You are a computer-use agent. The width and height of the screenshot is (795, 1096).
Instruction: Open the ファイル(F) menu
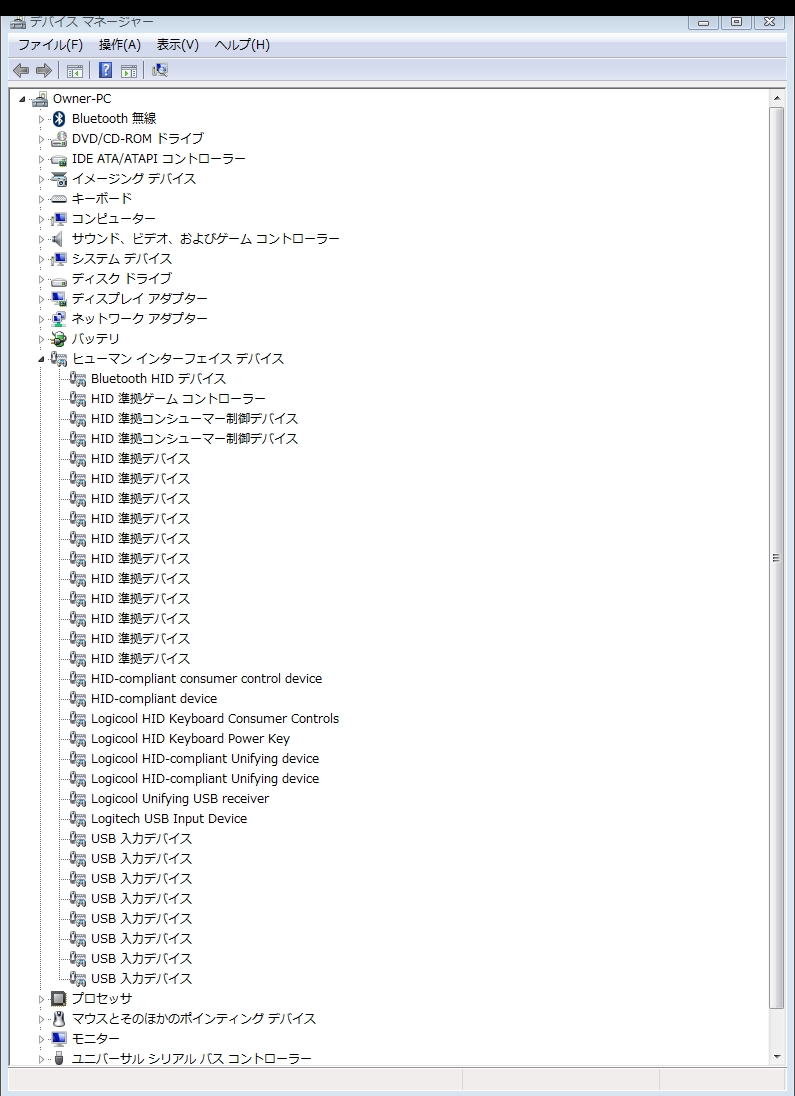50,45
